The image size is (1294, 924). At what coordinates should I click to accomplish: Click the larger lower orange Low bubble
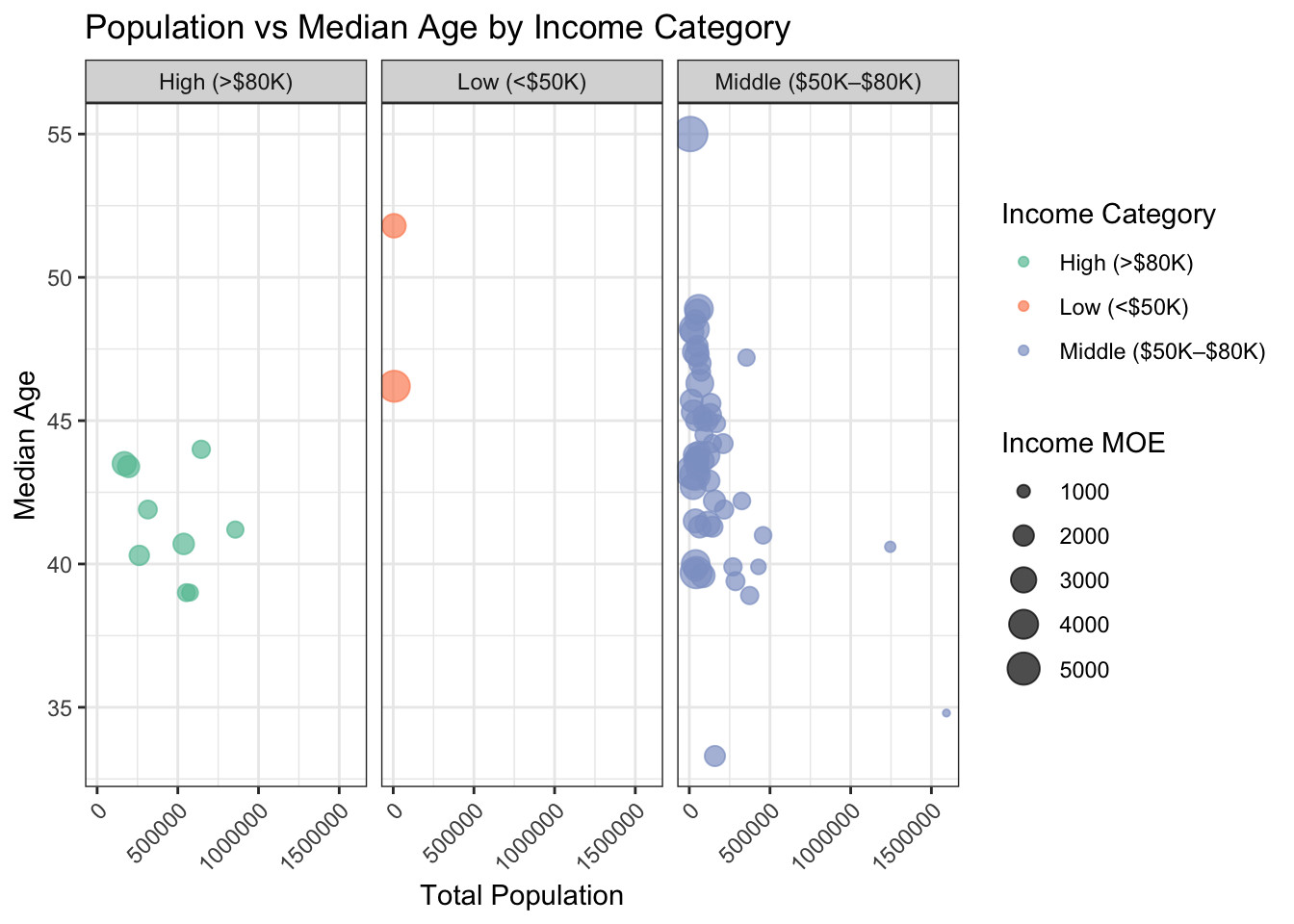(x=395, y=386)
